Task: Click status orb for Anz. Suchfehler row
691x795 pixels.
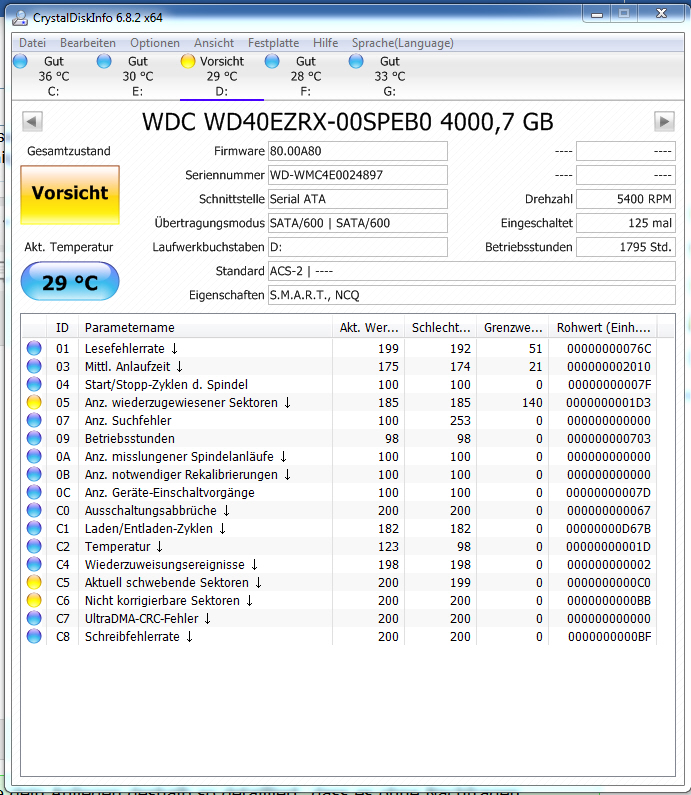Action: click(34, 420)
